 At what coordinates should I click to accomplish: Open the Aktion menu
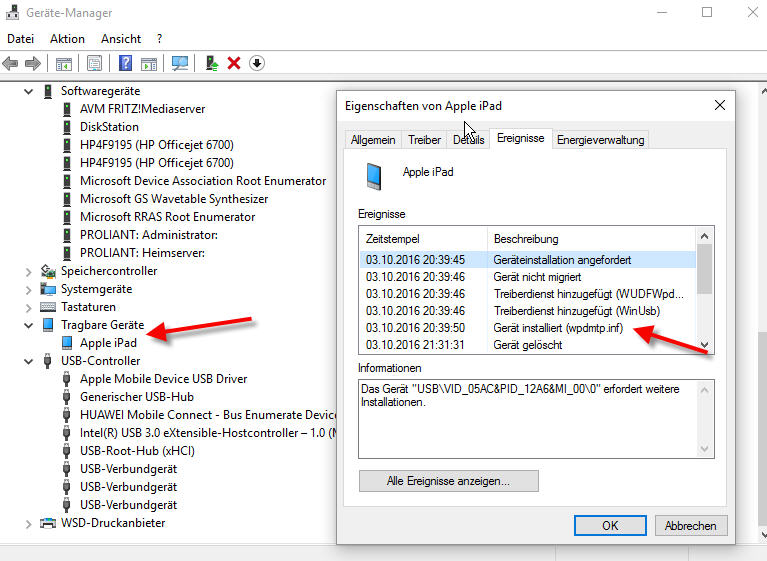[67, 38]
